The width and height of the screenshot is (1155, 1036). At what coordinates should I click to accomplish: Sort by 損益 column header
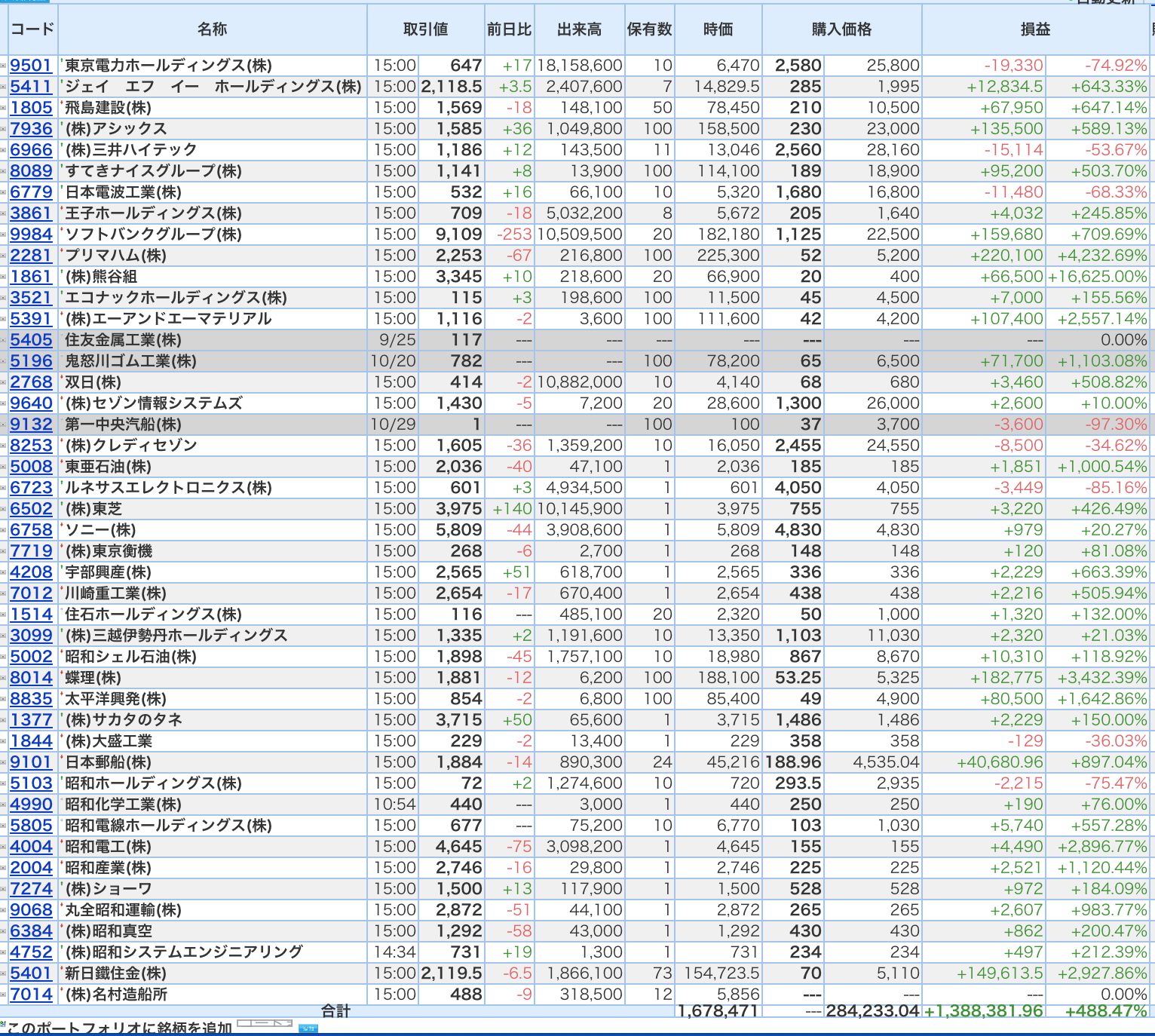click(x=1036, y=29)
